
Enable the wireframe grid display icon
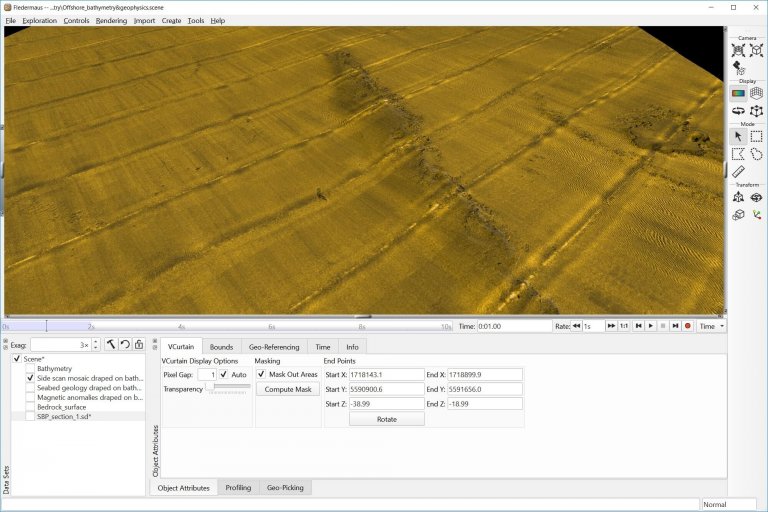pyautogui.click(x=756, y=93)
